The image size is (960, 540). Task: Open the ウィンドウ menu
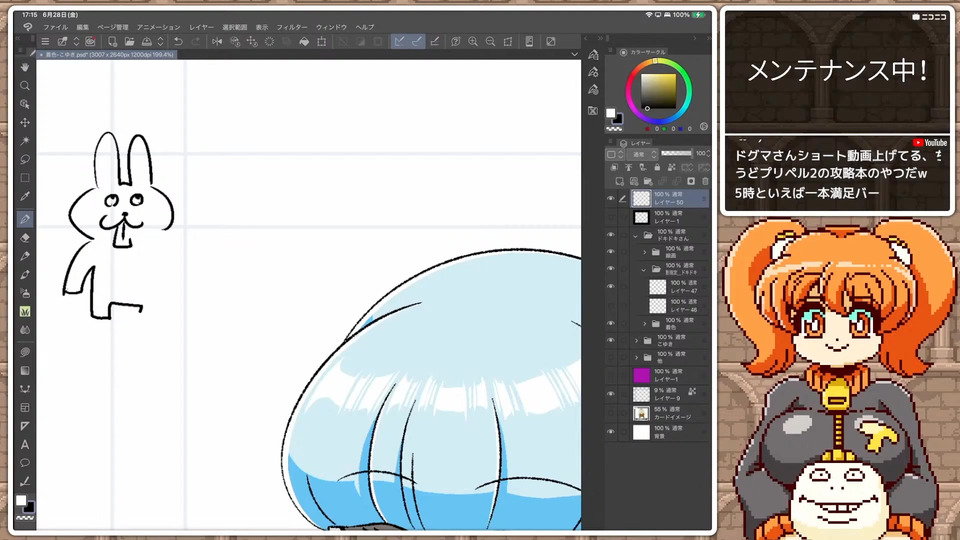point(331,28)
